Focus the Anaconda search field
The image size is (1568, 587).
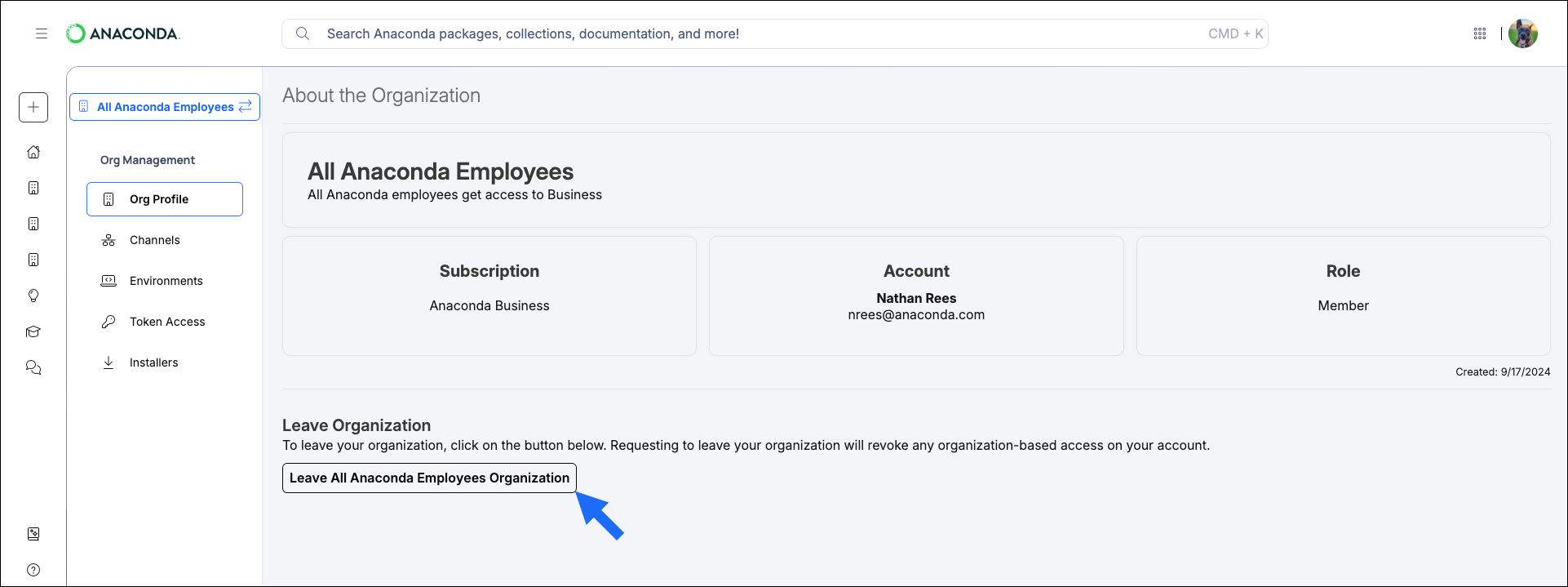[774, 33]
